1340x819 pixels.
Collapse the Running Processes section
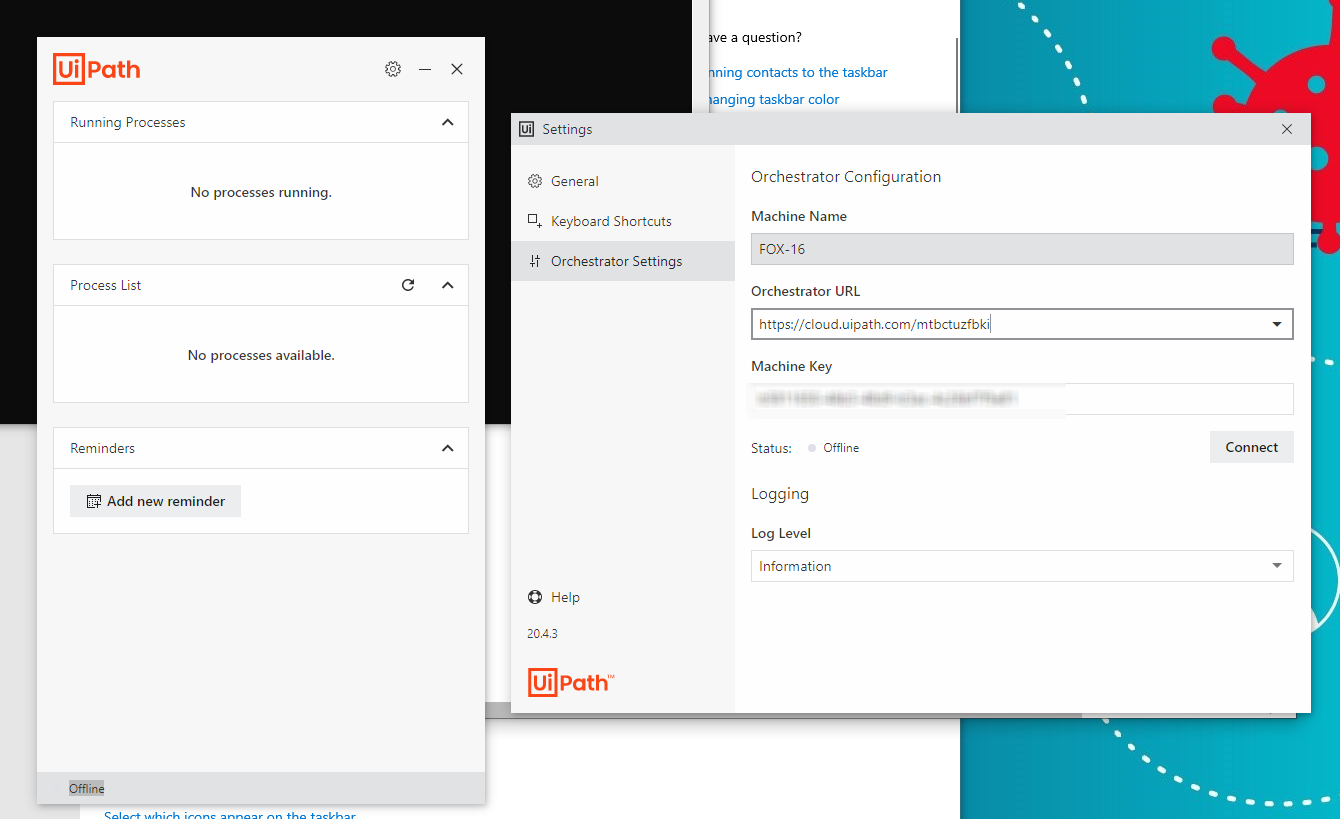(x=447, y=122)
